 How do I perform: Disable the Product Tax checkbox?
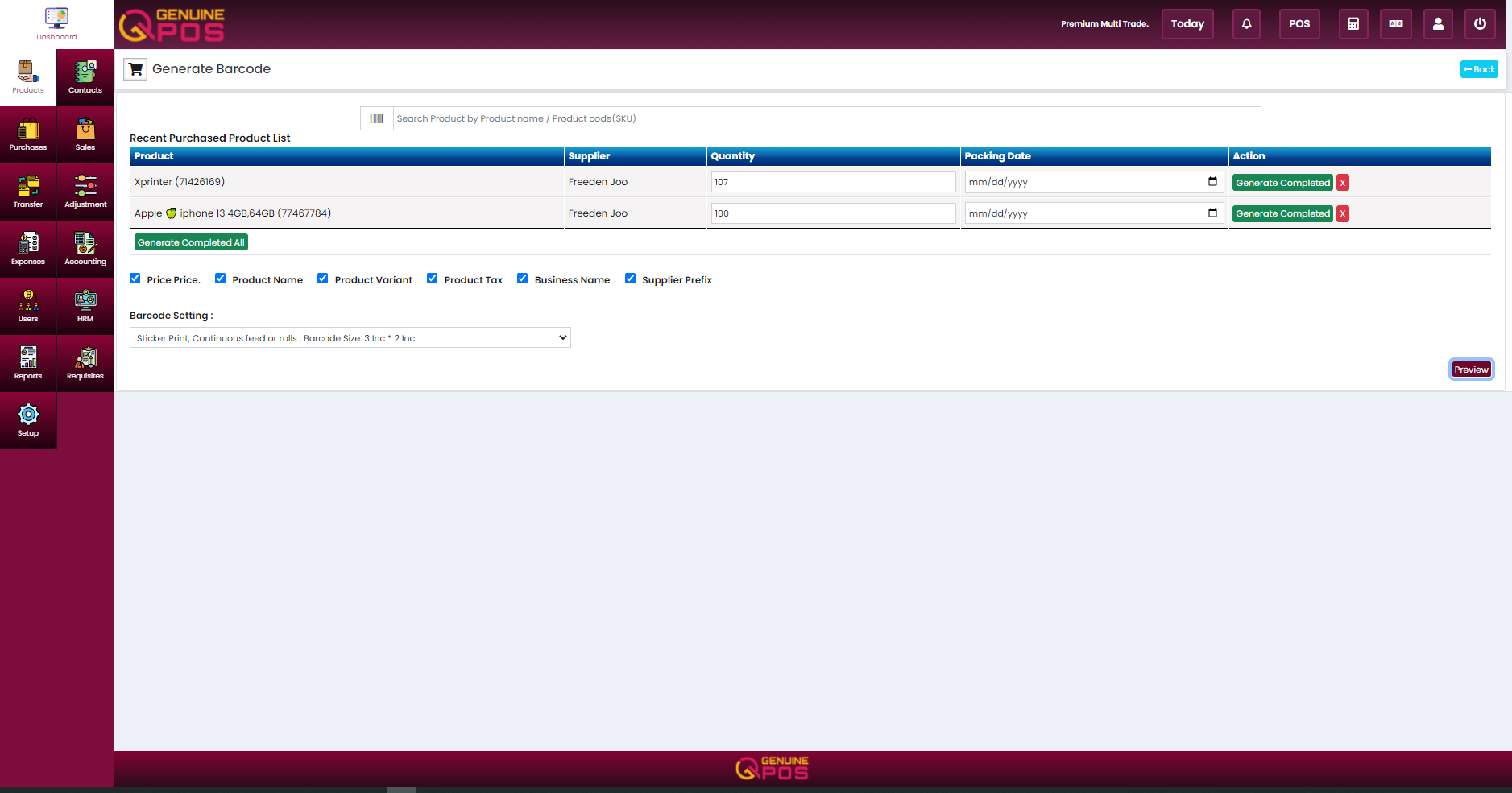[433, 279]
